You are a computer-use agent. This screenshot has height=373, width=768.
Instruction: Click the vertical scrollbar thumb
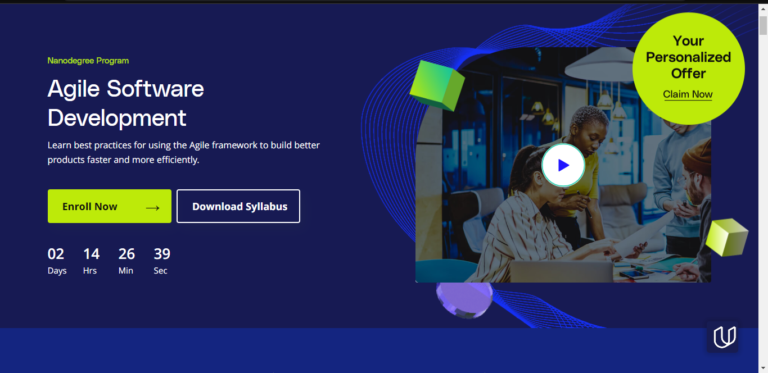tap(763, 25)
